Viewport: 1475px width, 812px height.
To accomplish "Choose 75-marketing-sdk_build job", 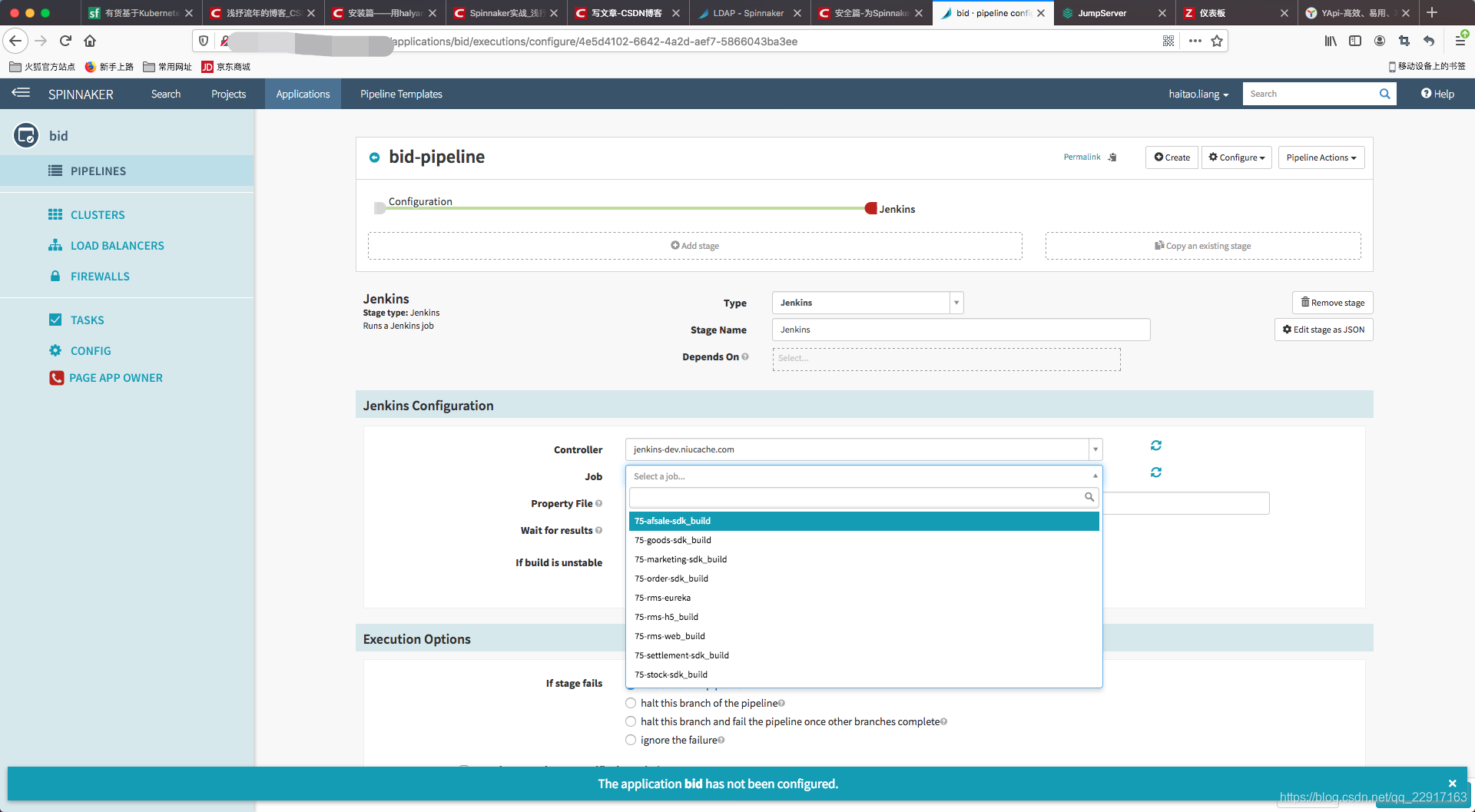I will click(x=864, y=559).
